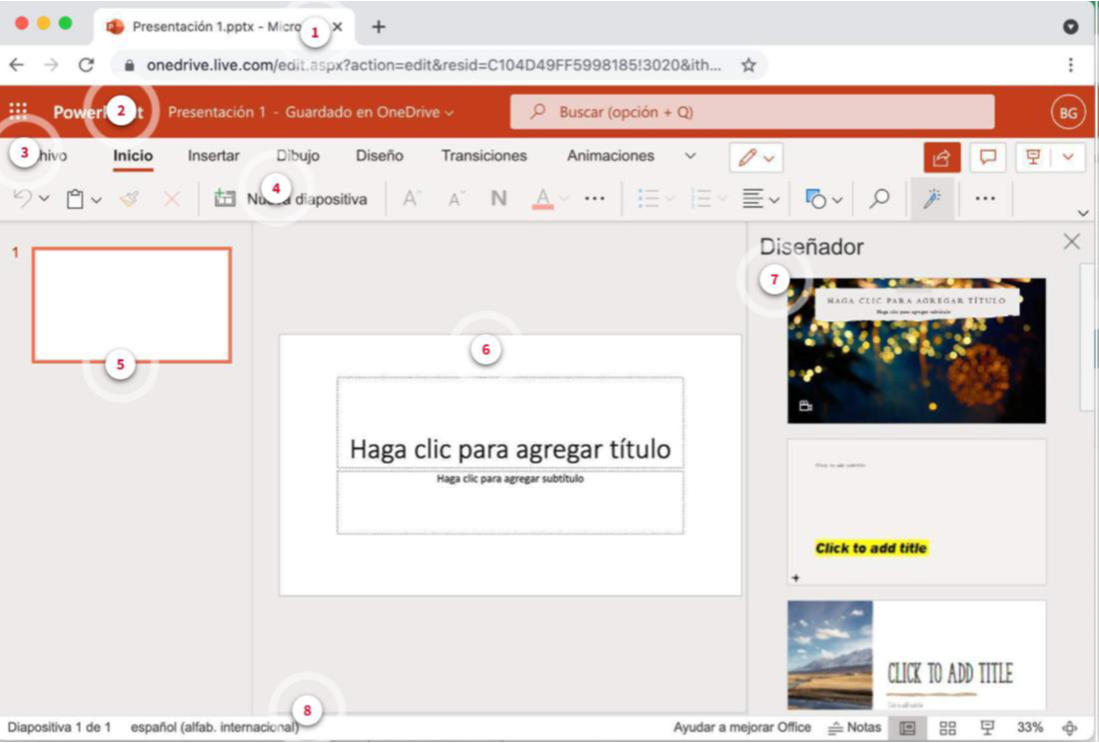1099x743 pixels.
Task: Select the format painter brush icon
Action: click(x=129, y=199)
